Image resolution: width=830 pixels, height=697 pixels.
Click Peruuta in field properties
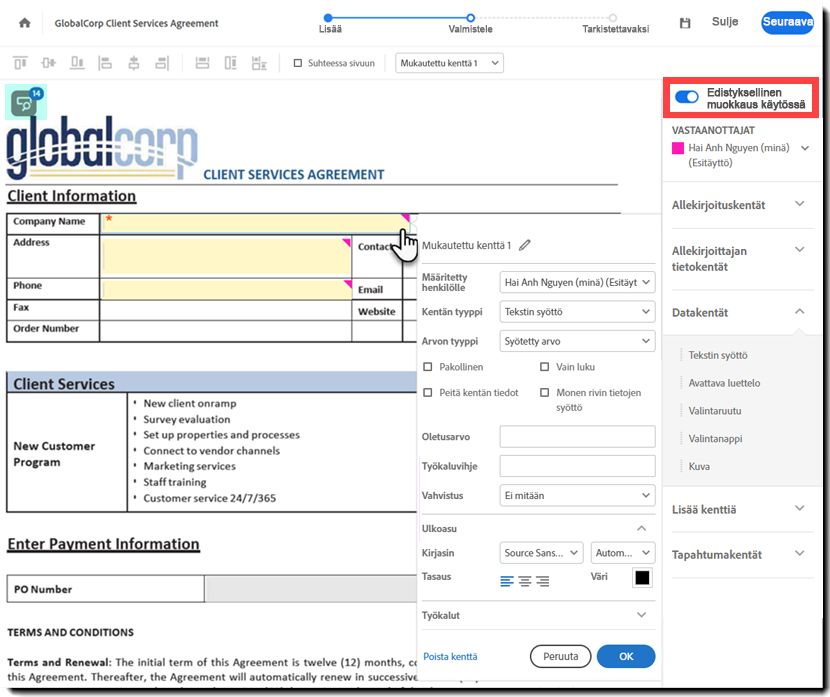(561, 656)
